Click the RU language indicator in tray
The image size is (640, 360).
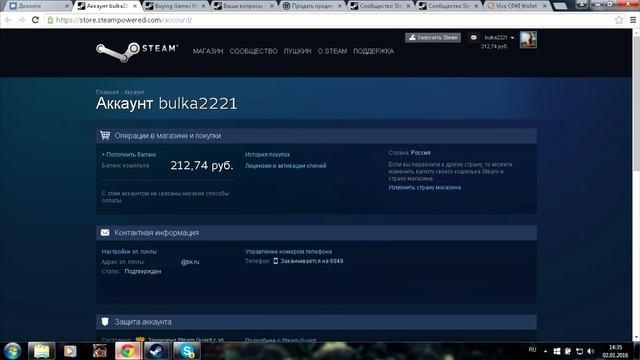point(532,350)
